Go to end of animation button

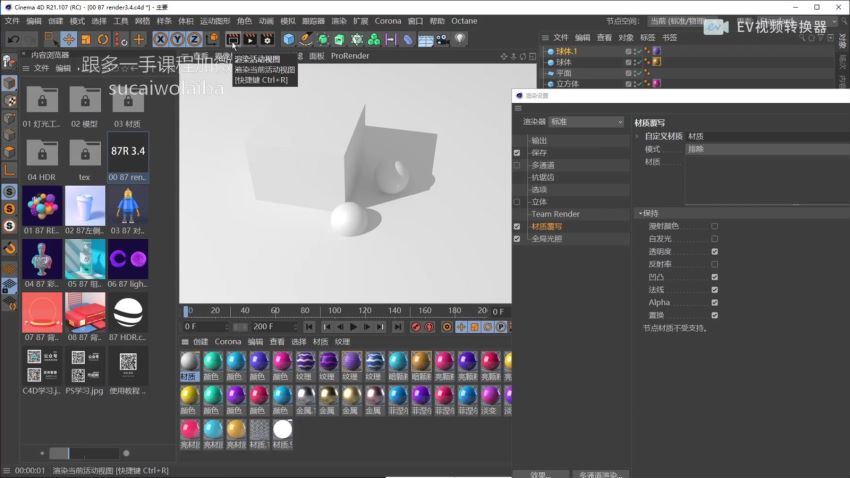tap(398, 327)
